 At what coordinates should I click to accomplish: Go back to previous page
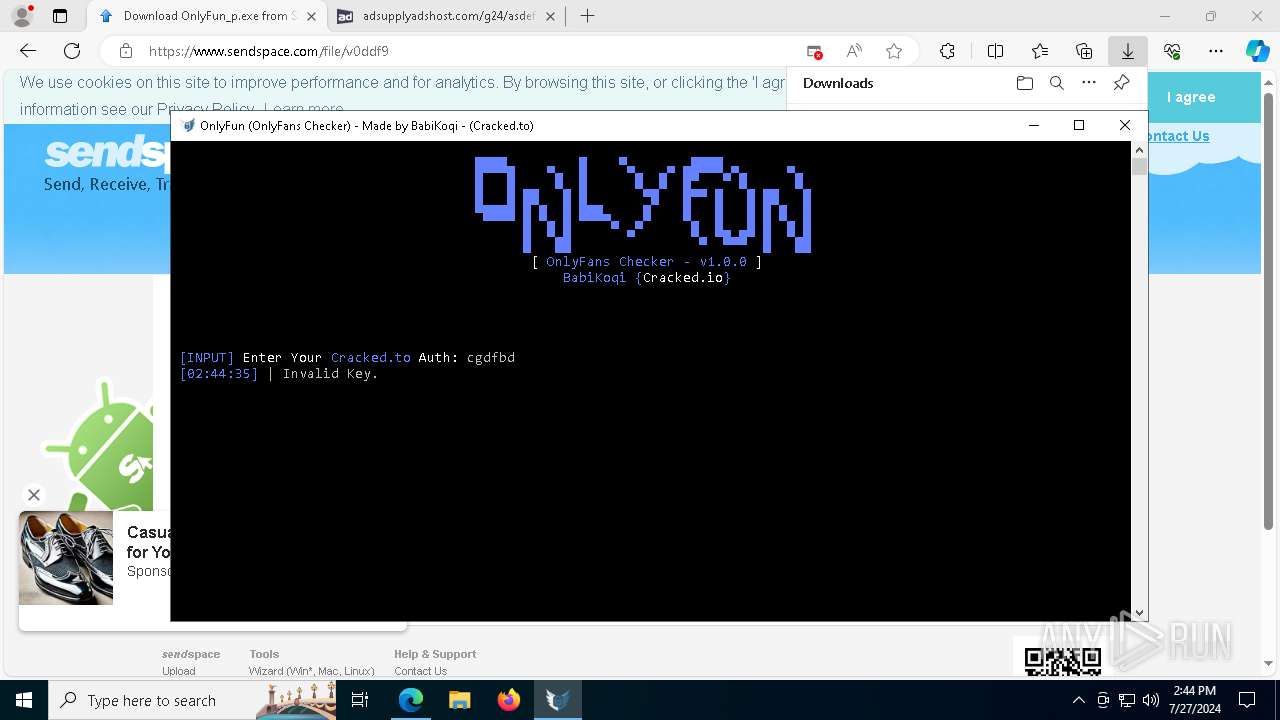(x=28, y=51)
